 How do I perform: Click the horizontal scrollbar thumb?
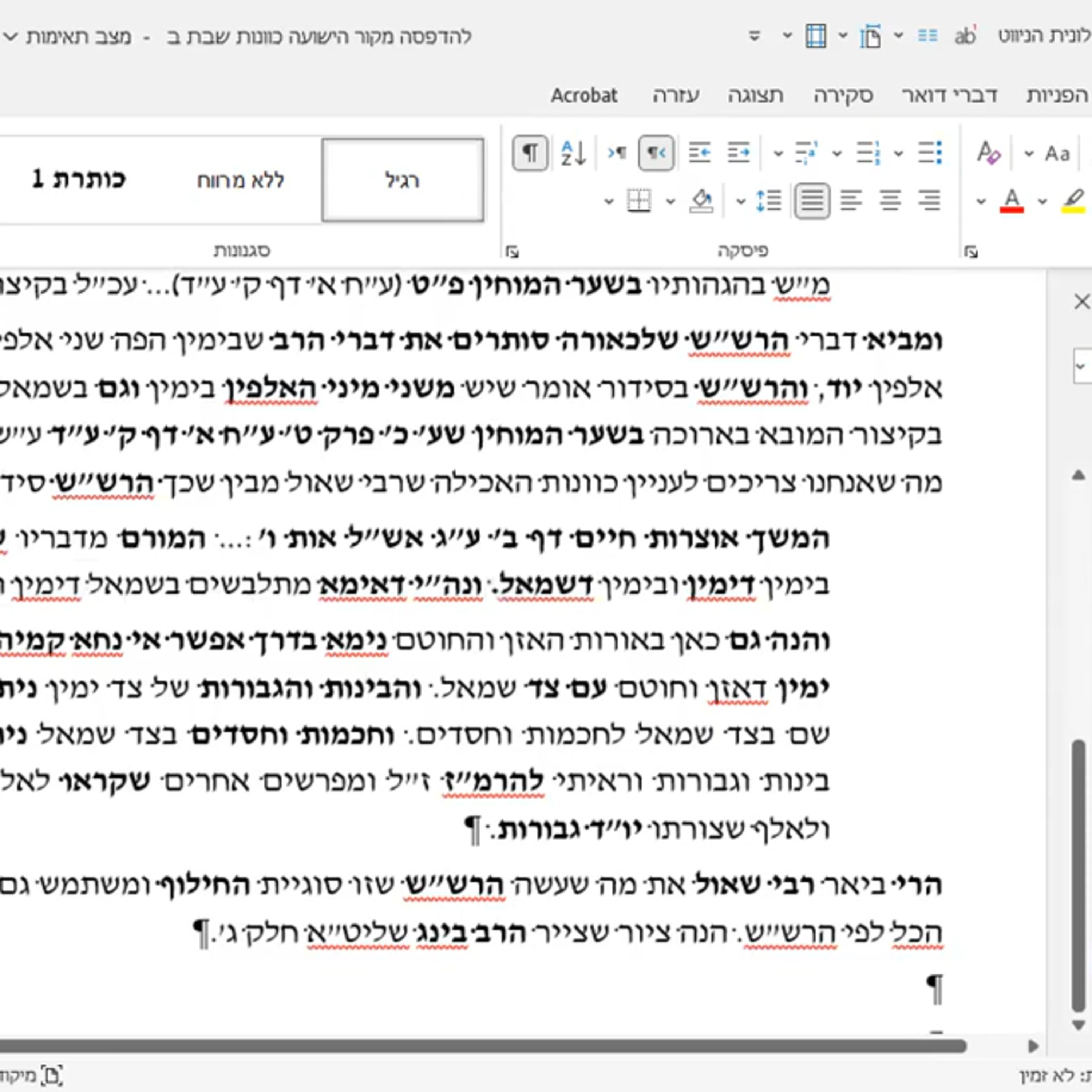point(483,1046)
